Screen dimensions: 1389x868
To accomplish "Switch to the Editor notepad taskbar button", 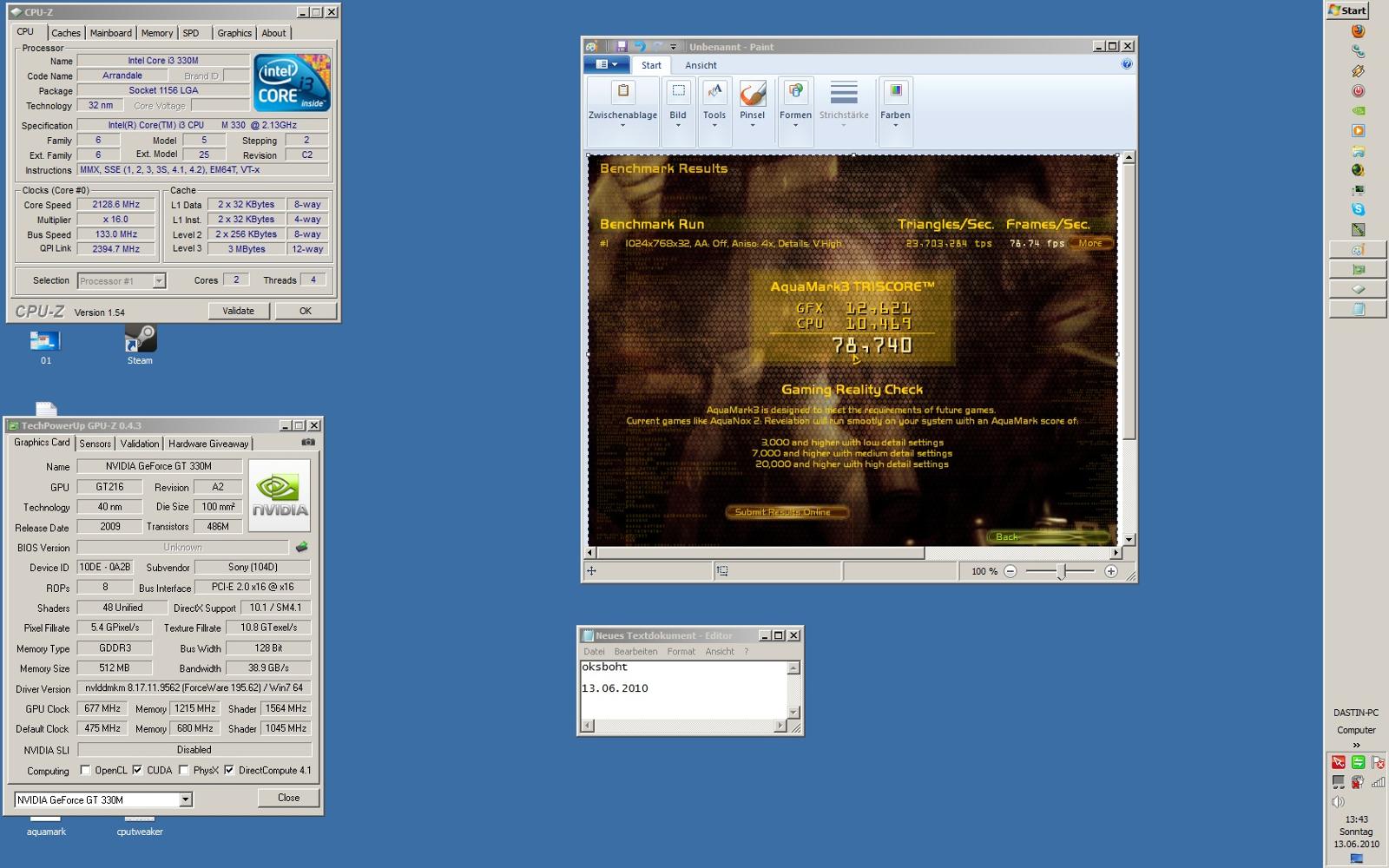I will click(x=1358, y=309).
